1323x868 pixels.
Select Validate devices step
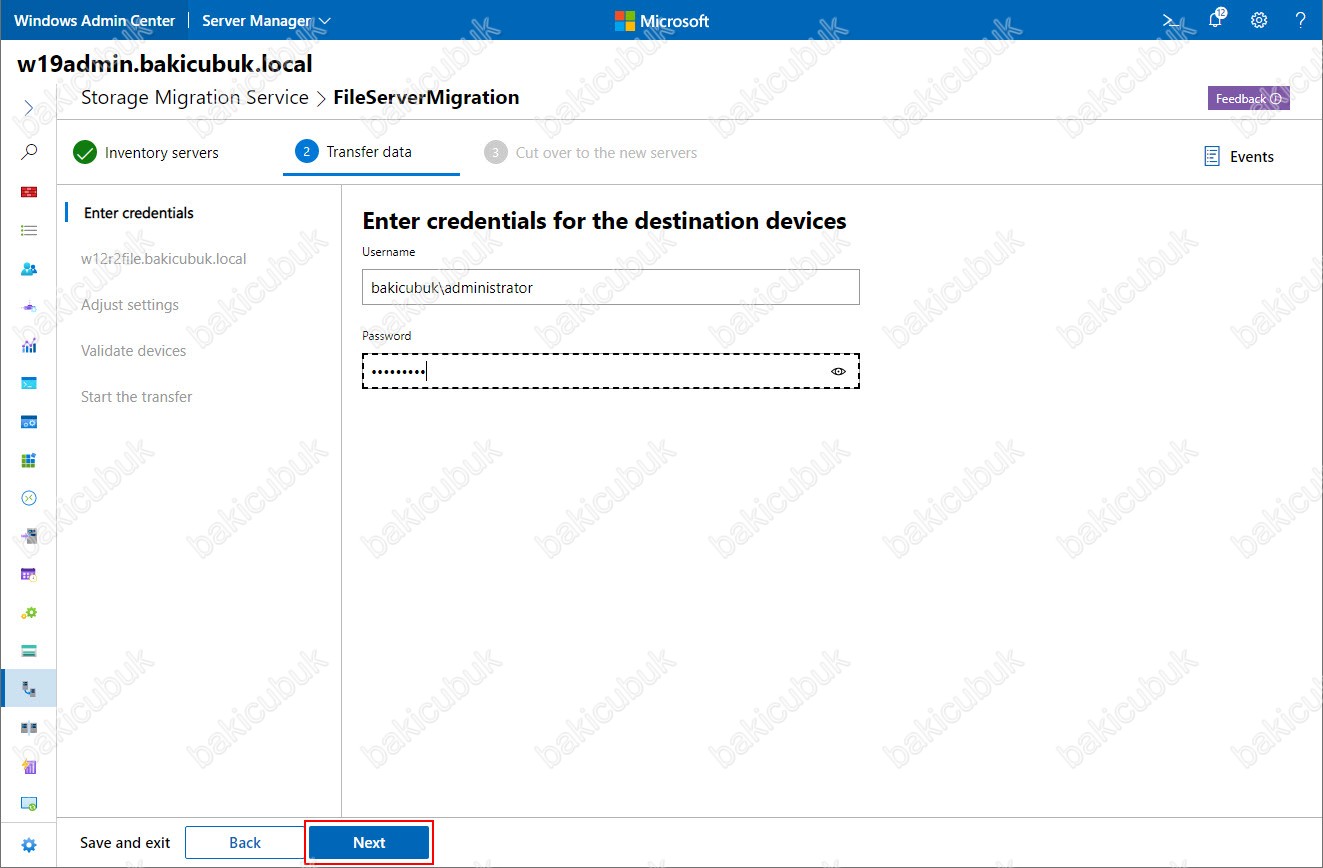134,351
